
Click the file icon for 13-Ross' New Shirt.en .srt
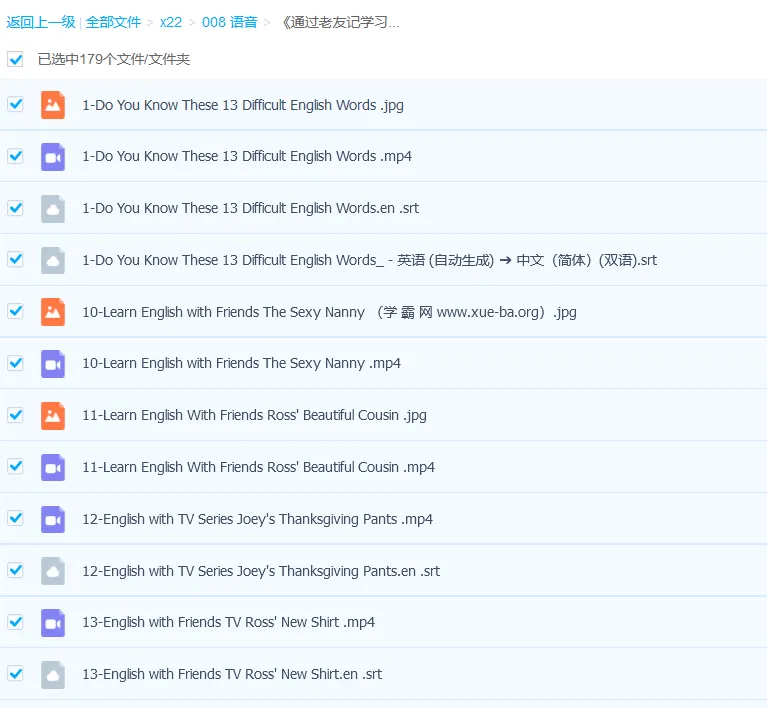pos(53,674)
